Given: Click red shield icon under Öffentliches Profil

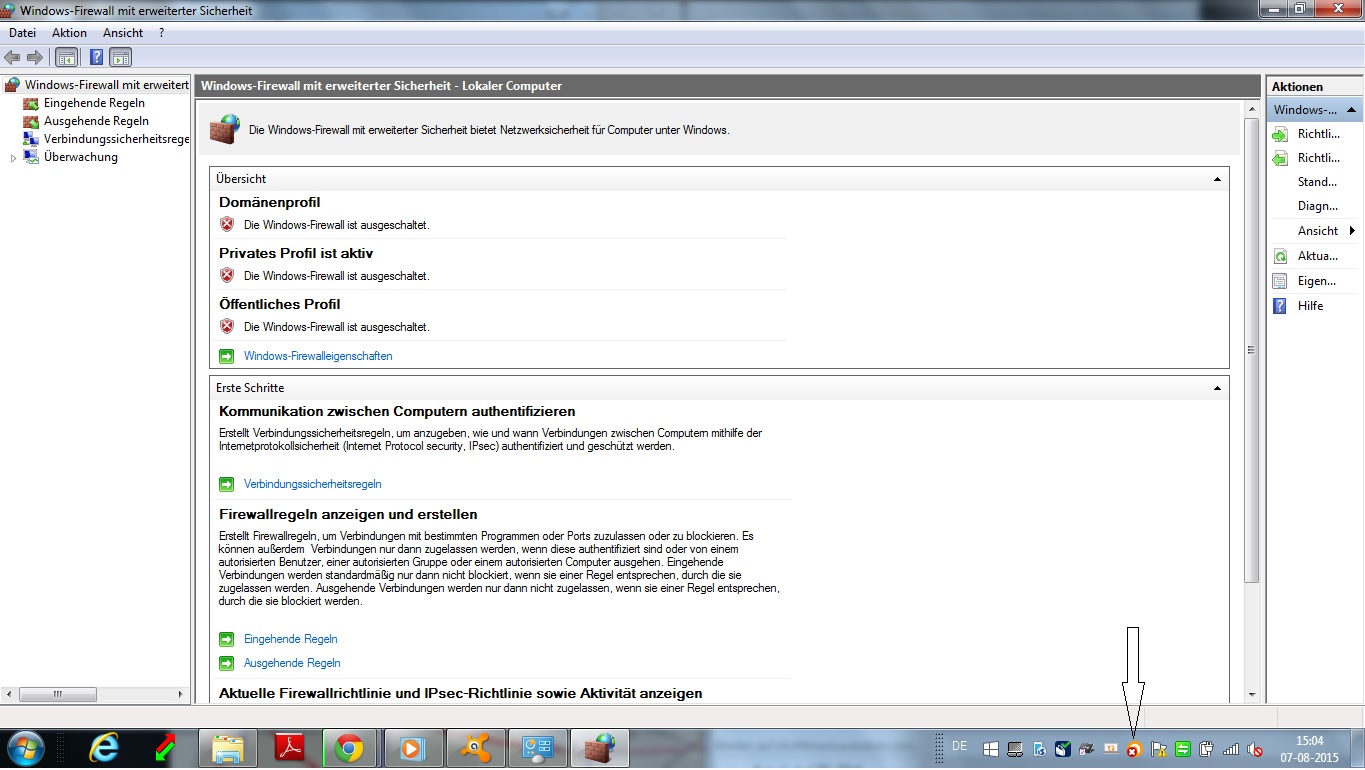Looking at the screenshot, I should tap(227, 326).
